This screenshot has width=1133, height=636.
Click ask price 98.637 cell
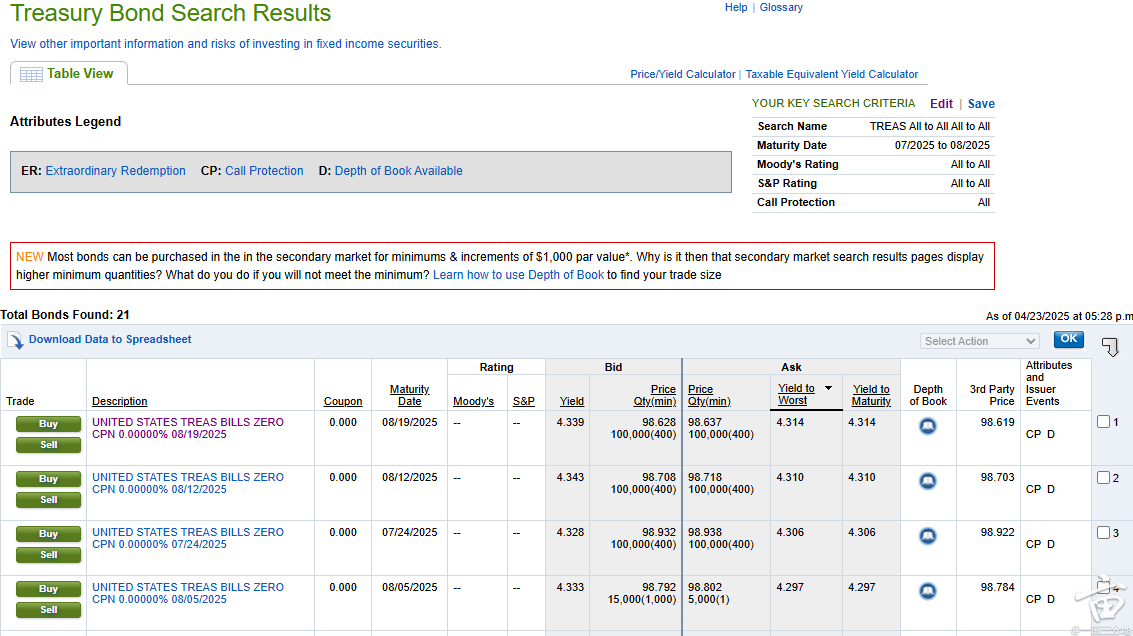coord(705,422)
